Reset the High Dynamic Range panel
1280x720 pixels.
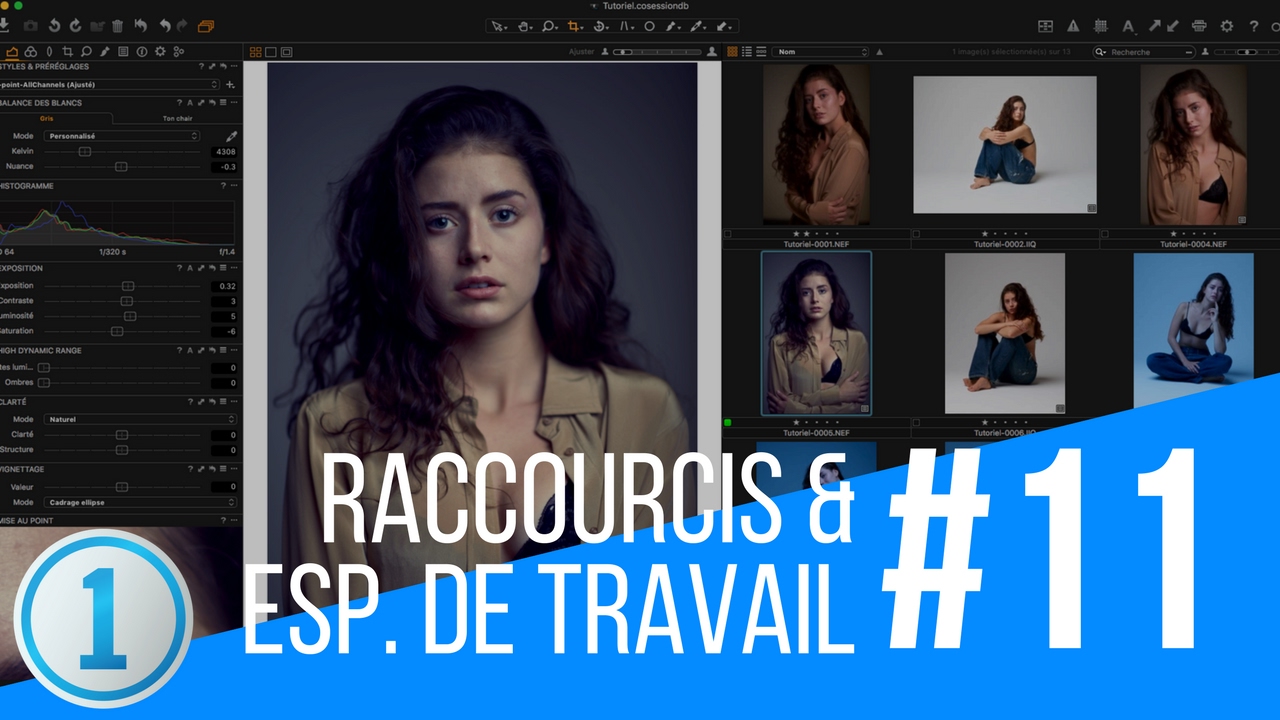(x=212, y=350)
